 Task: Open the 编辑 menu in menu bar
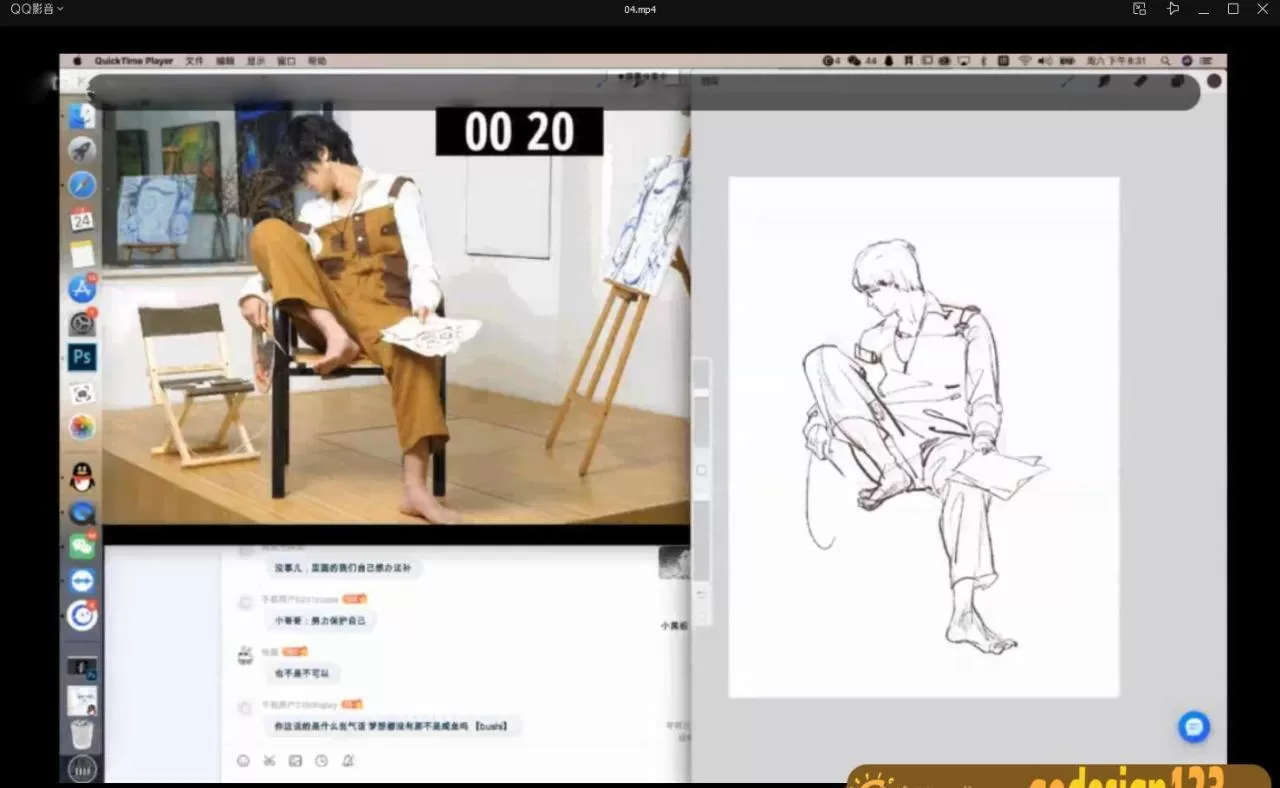[x=225, y=61]
